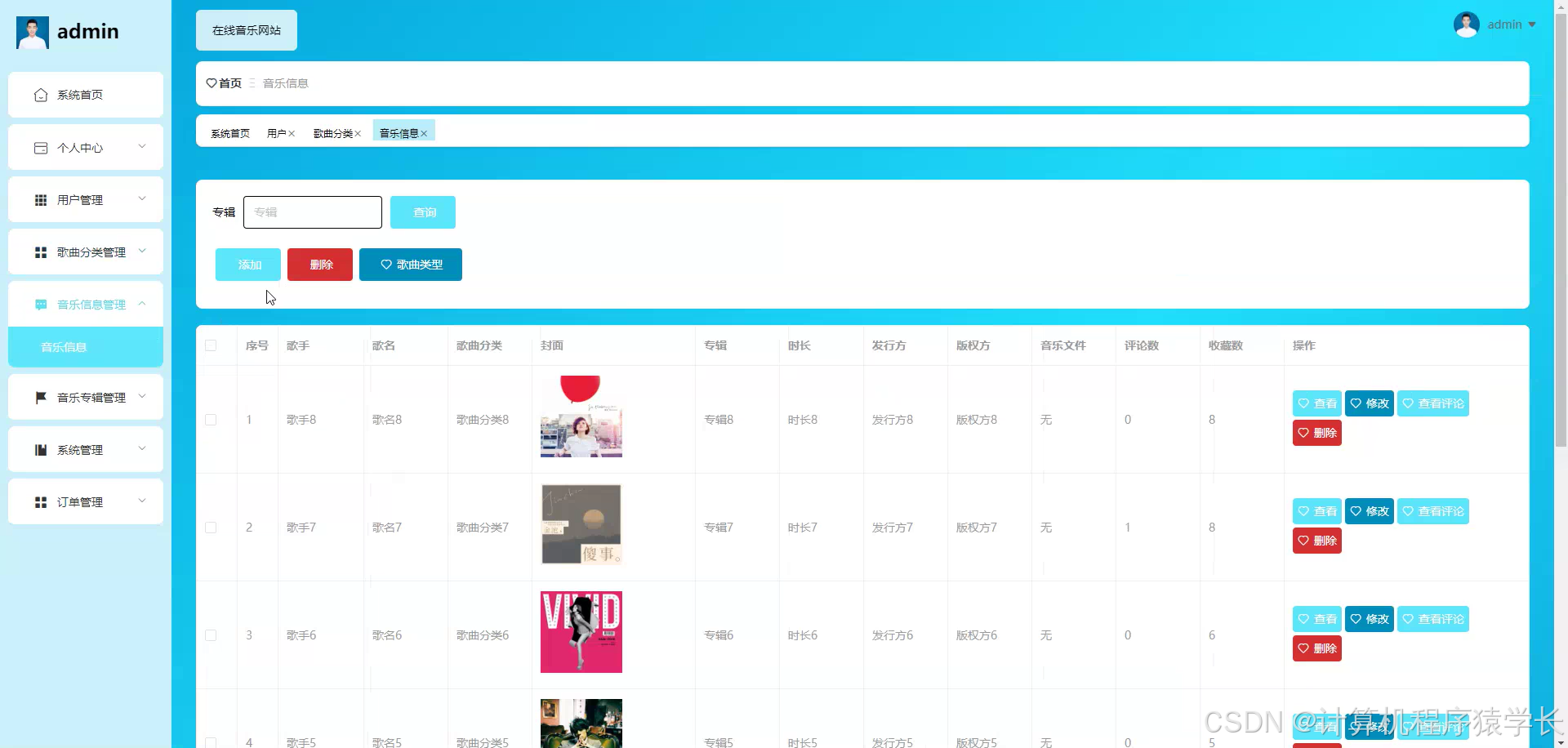Click the heart icon in 歌手6 删除 button
This screenshot has width=1568, height=748.
coord(1303,648)
